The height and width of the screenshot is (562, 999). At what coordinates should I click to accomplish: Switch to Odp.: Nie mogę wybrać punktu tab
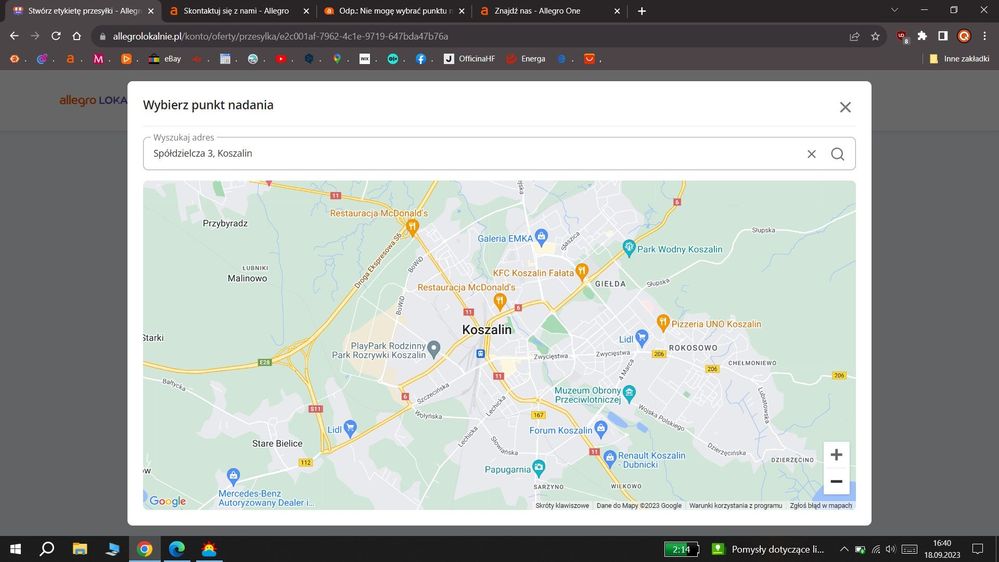click(394, 11)
